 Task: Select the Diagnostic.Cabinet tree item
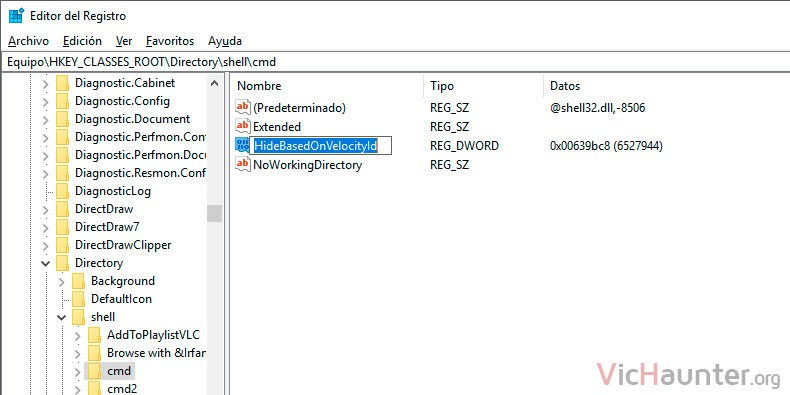point(125,83)
